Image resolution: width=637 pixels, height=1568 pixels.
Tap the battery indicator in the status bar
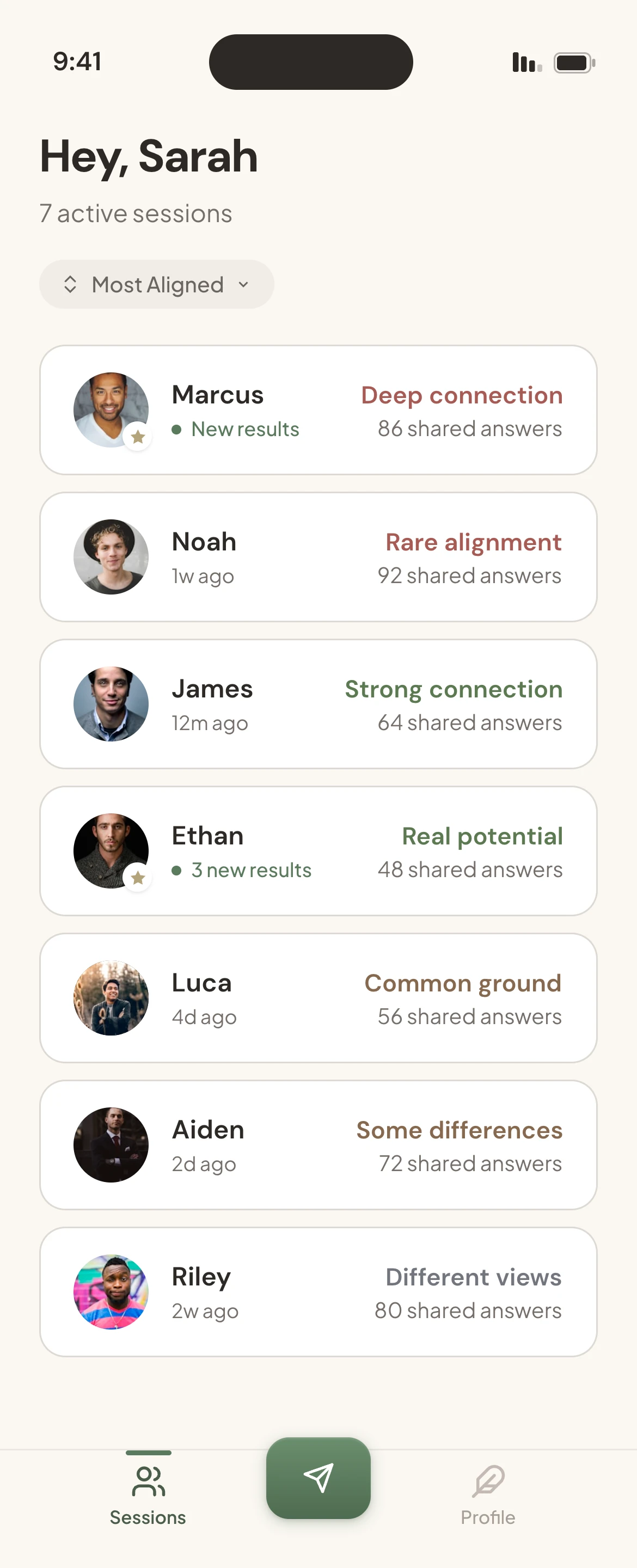click(573, 62)
